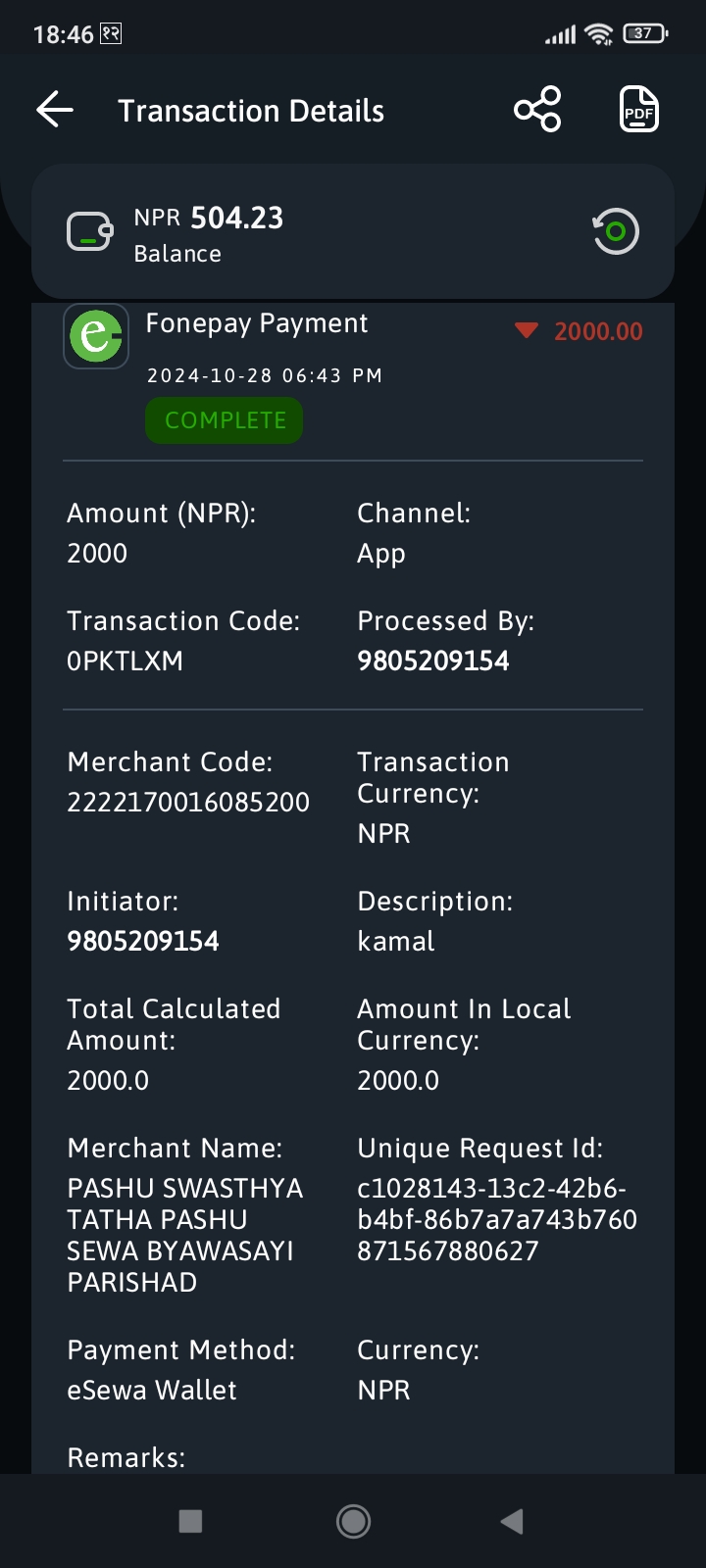Tap the Transaction Details header title

pos(251,111)
